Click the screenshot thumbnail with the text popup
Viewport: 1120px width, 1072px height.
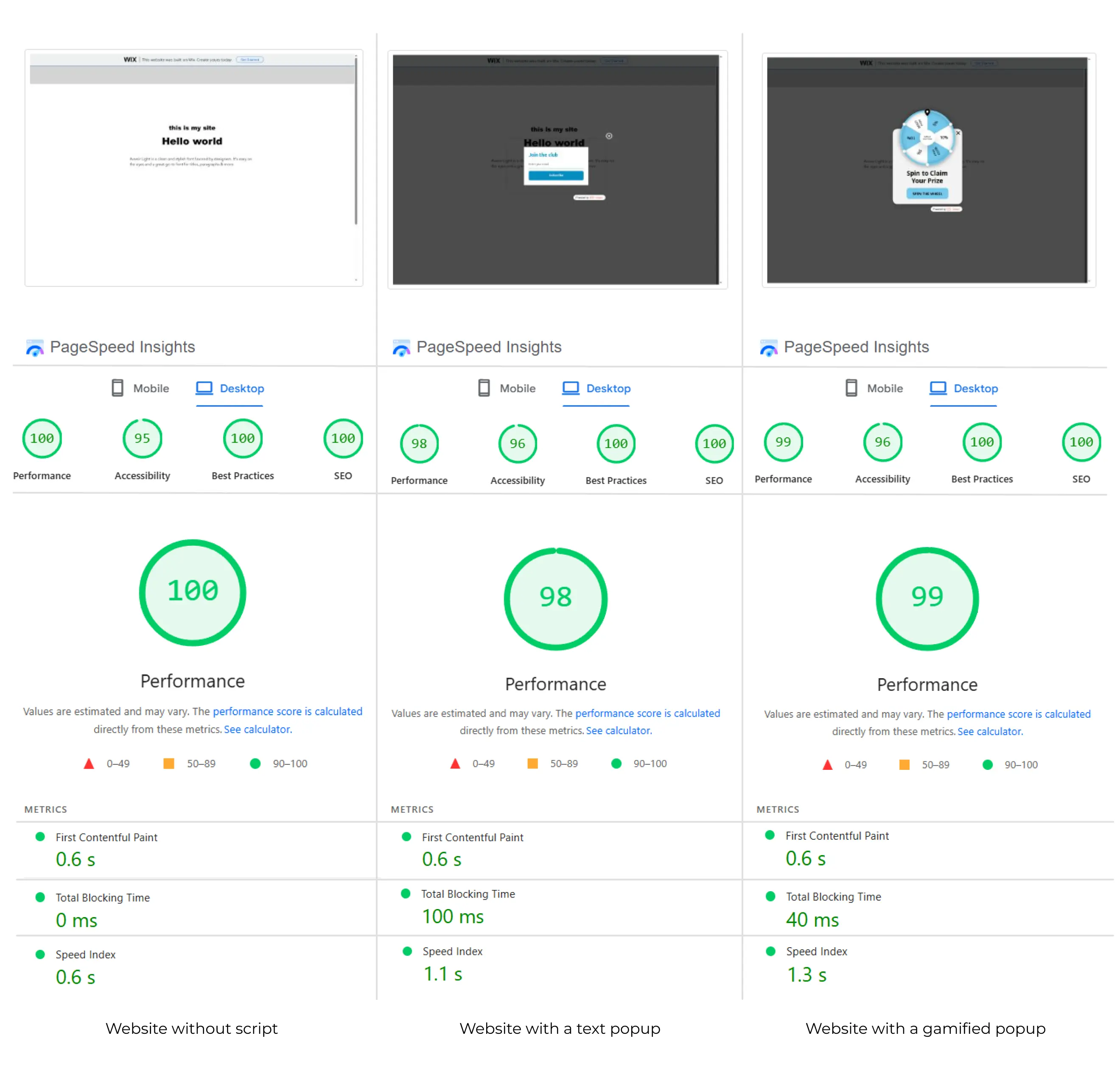(x=557, y=170)
